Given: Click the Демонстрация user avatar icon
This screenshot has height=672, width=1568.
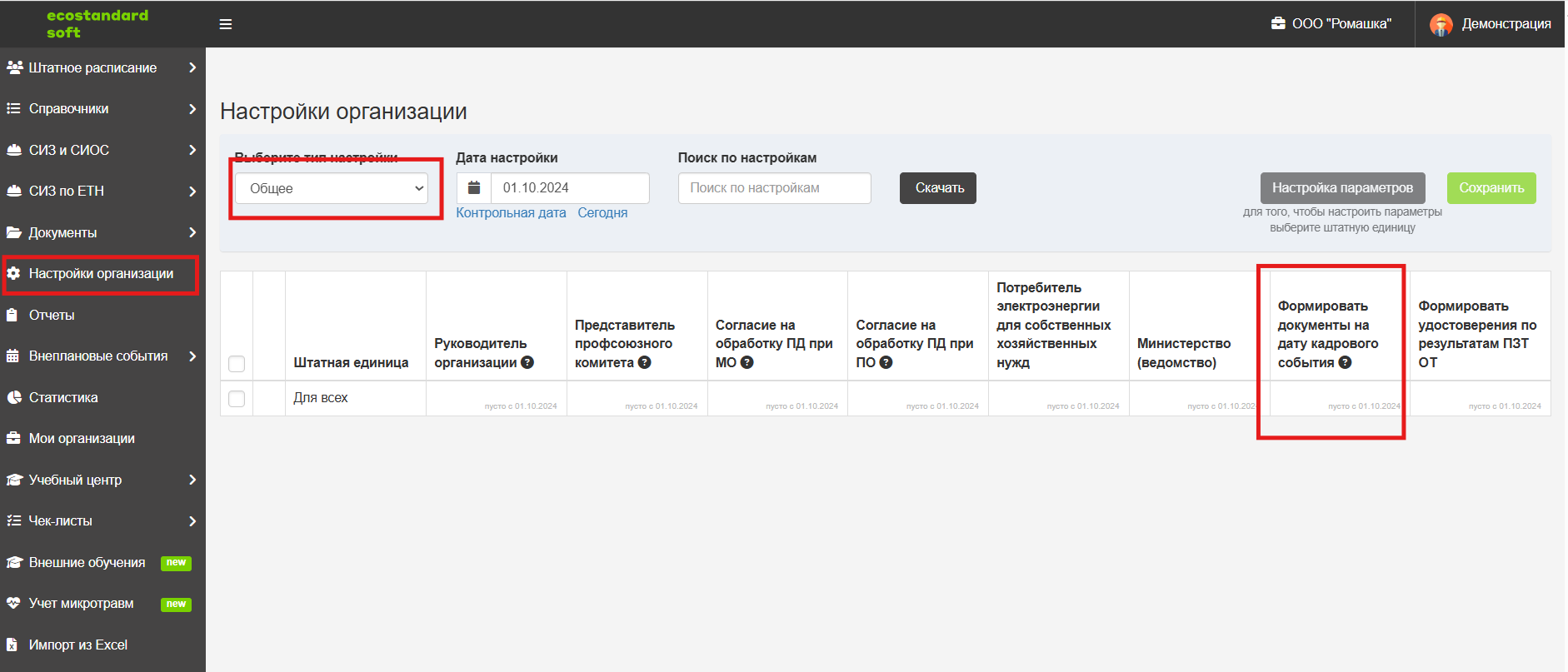Looking at the screenshot, I should coord(1441,24).
